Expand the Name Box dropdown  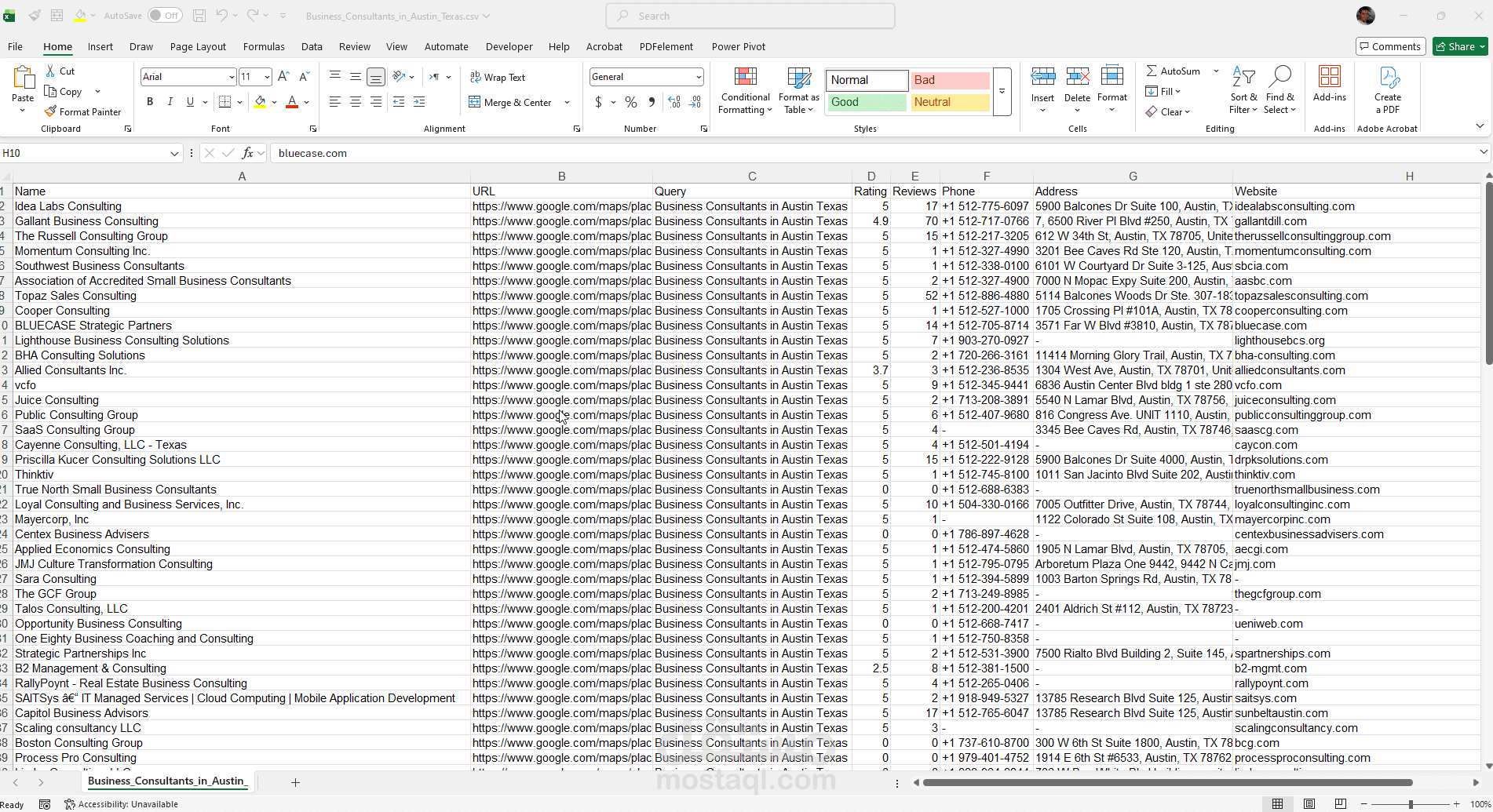174,153
